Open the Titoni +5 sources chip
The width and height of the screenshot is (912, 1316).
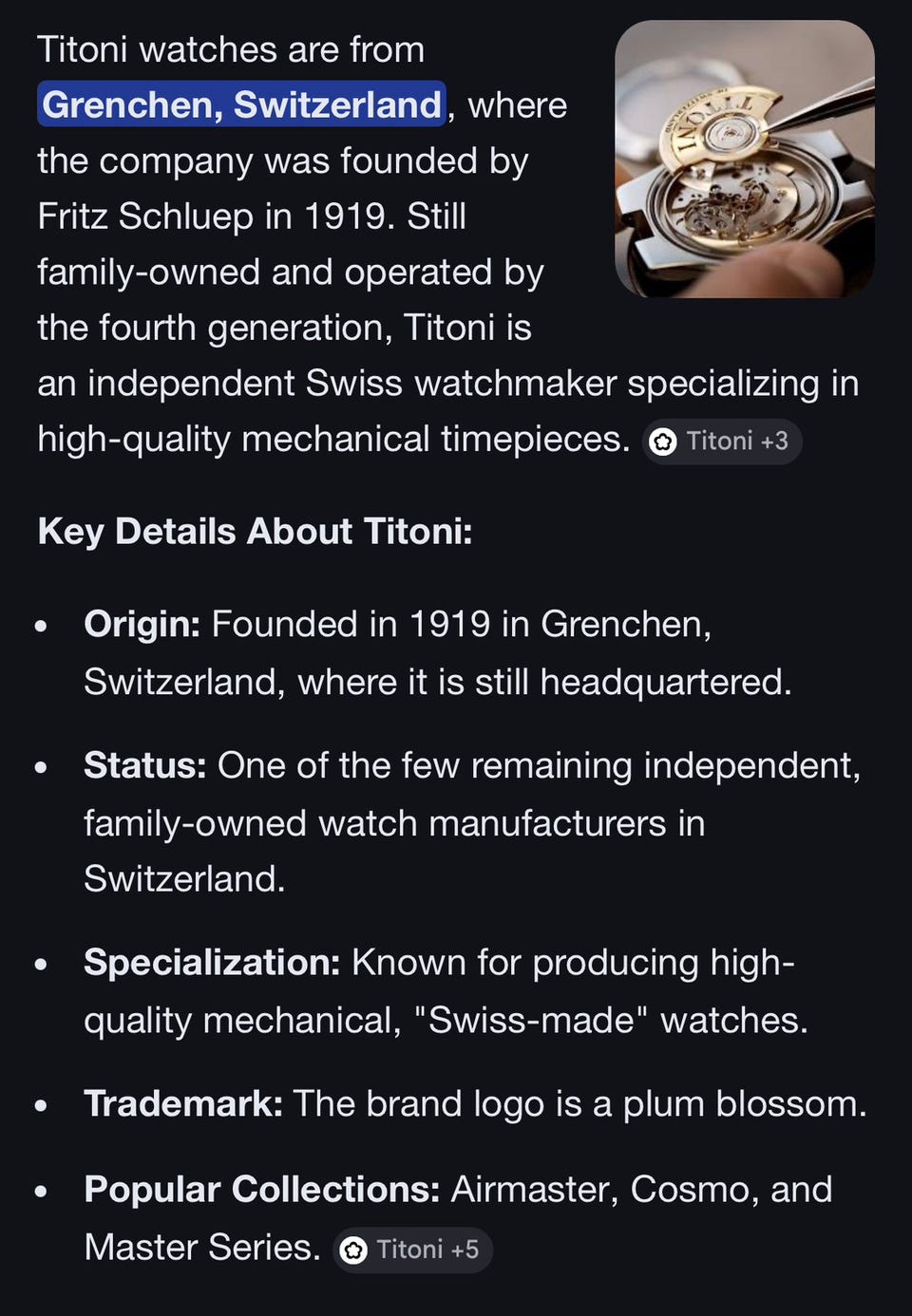[x=412, y=1250]
